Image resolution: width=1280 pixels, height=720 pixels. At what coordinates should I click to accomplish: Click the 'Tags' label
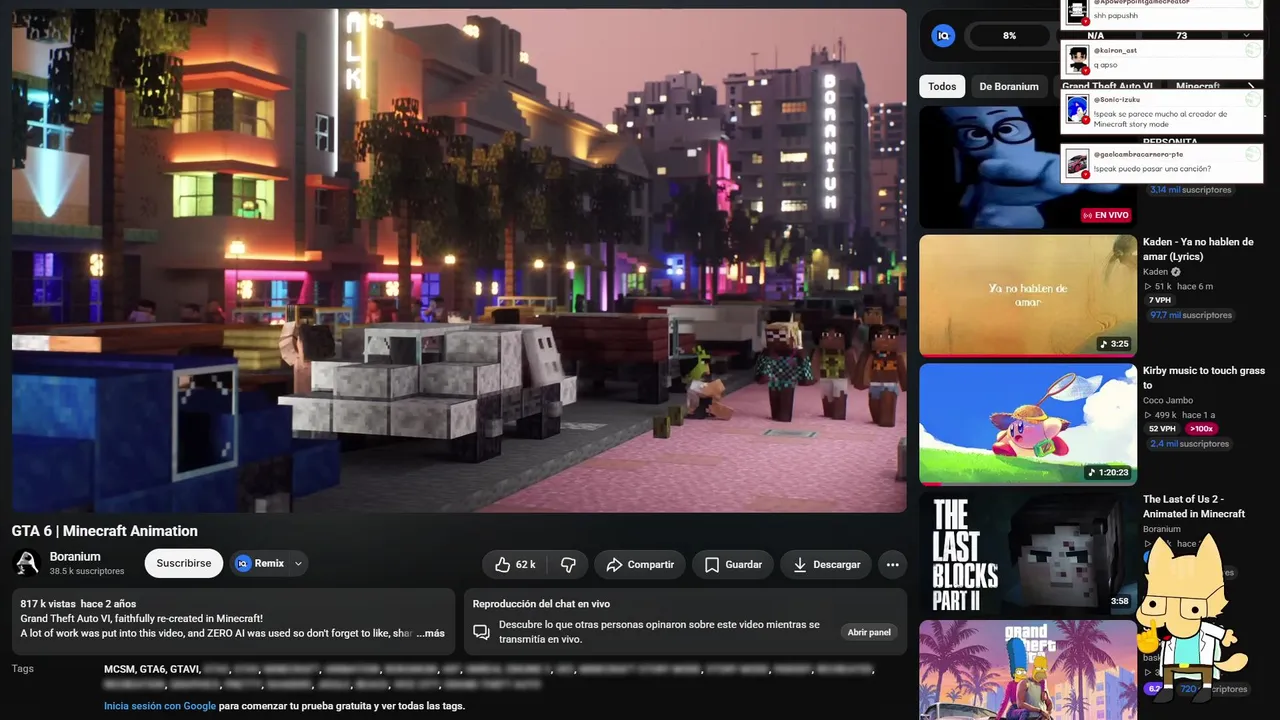(x=23, y=669)
